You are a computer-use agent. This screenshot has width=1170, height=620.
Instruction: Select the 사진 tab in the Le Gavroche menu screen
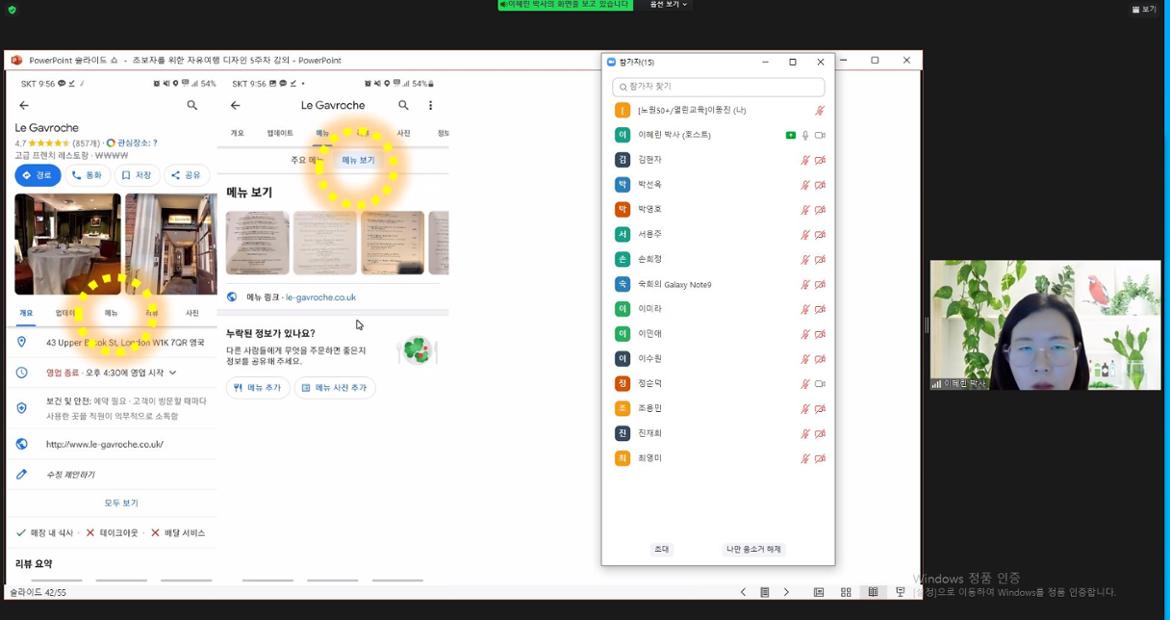click(x=404, y=133)
